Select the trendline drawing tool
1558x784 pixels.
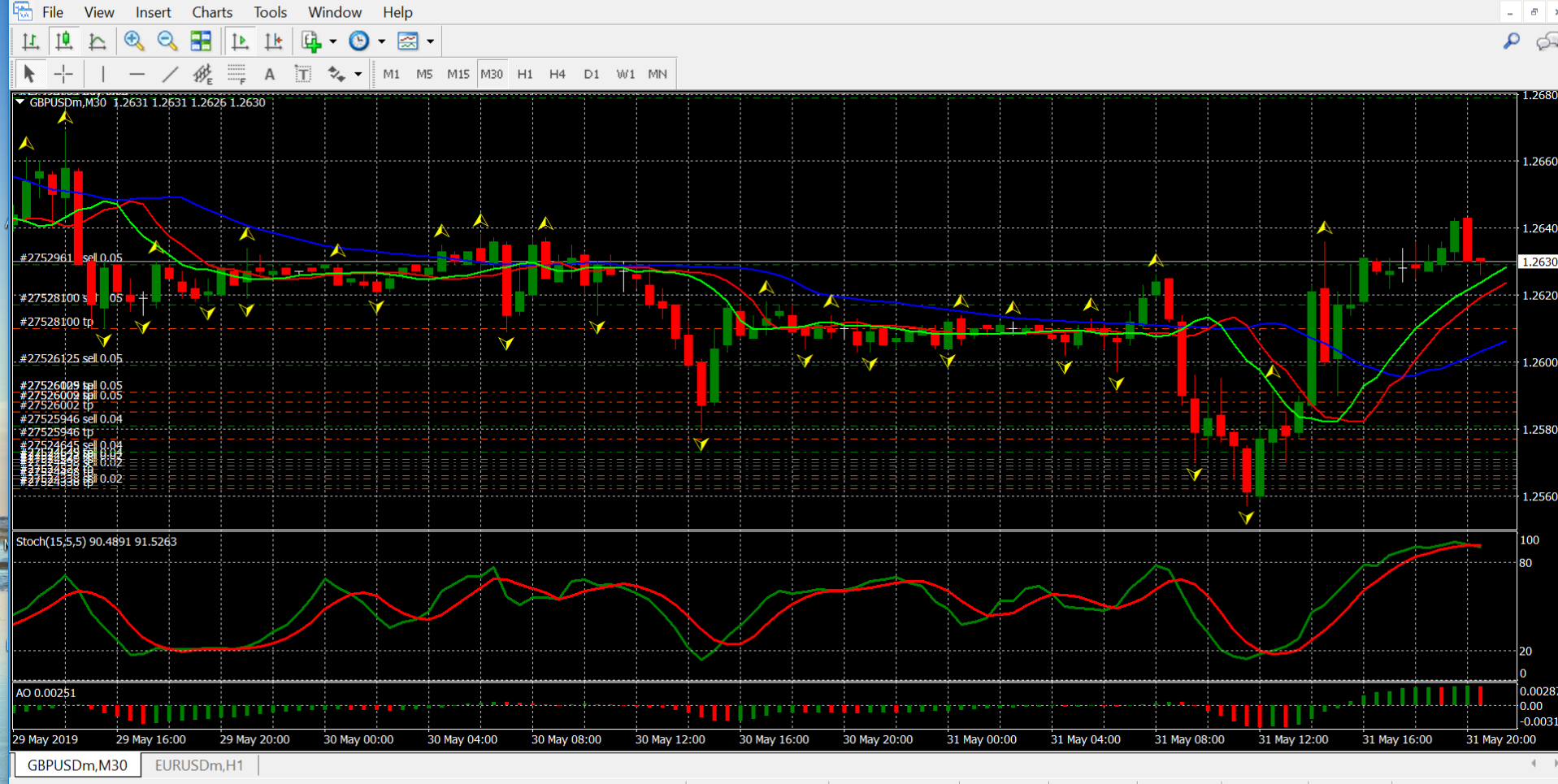(170, 74)
